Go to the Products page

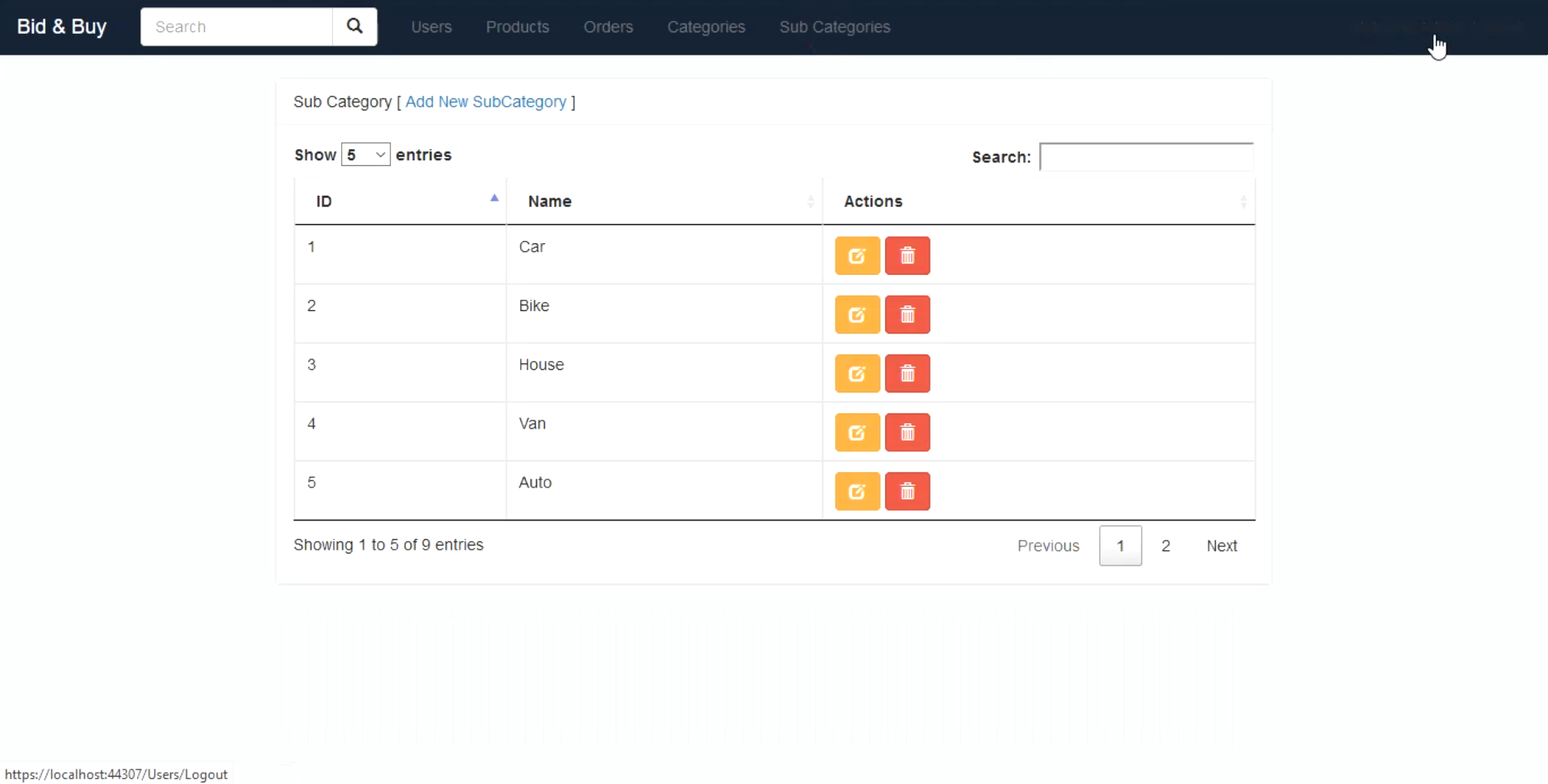(518, 27)
